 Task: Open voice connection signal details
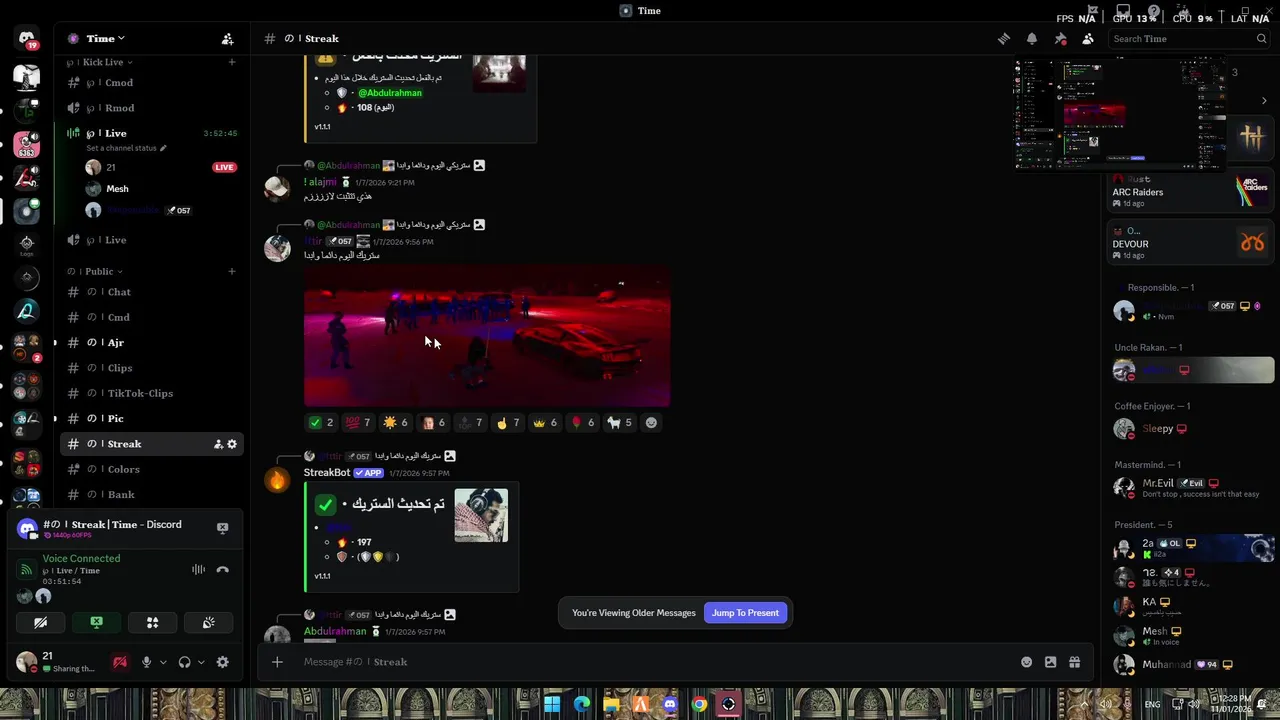(x=27, y=570)
